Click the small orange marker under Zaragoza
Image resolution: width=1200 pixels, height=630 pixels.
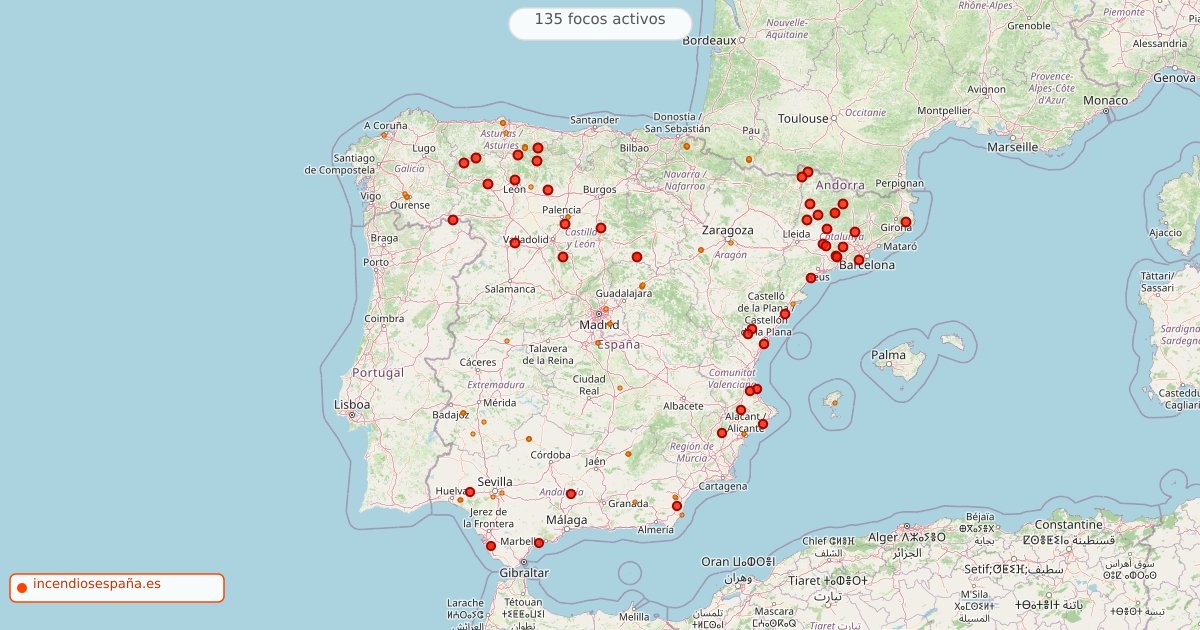click(x=731, y=242)
